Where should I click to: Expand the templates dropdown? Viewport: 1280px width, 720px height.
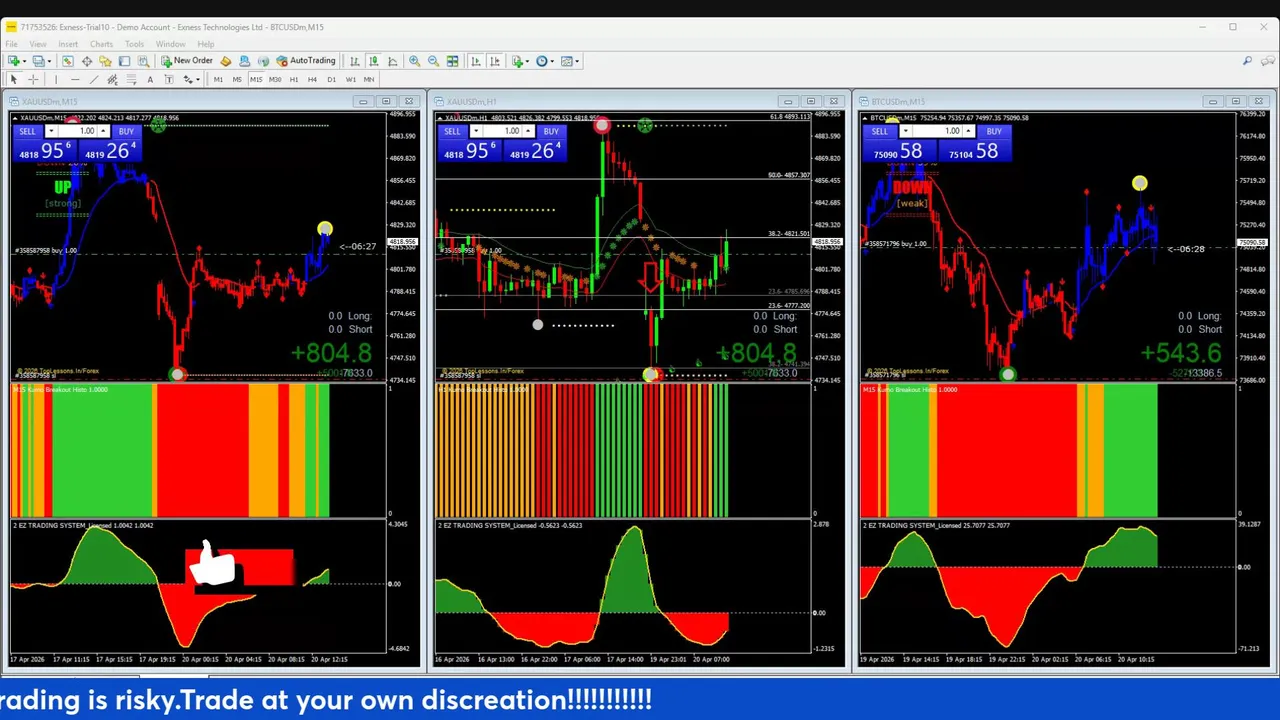point(577,61)
